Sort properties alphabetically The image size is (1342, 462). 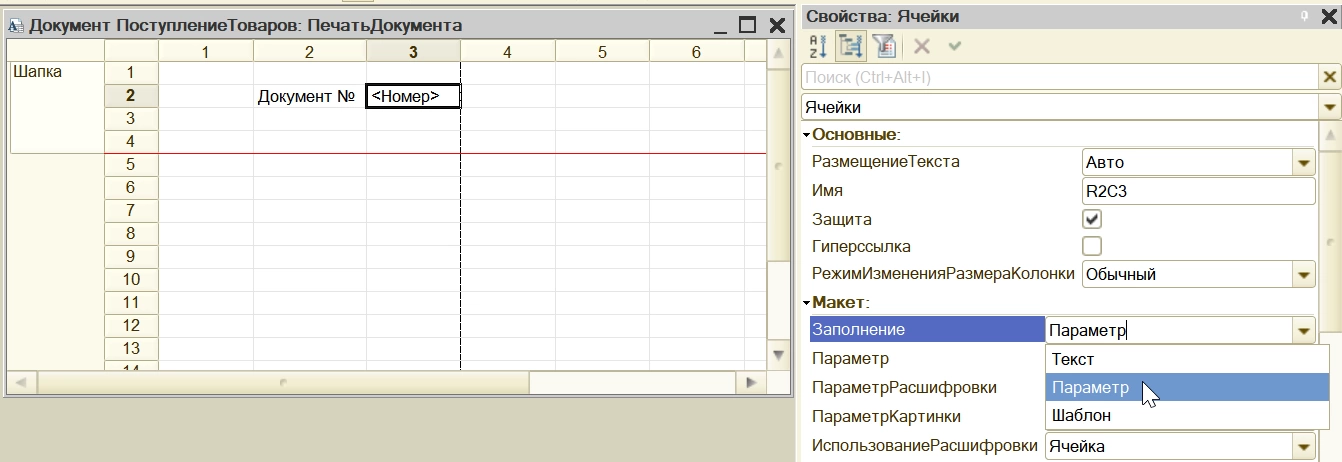[818, 45]
